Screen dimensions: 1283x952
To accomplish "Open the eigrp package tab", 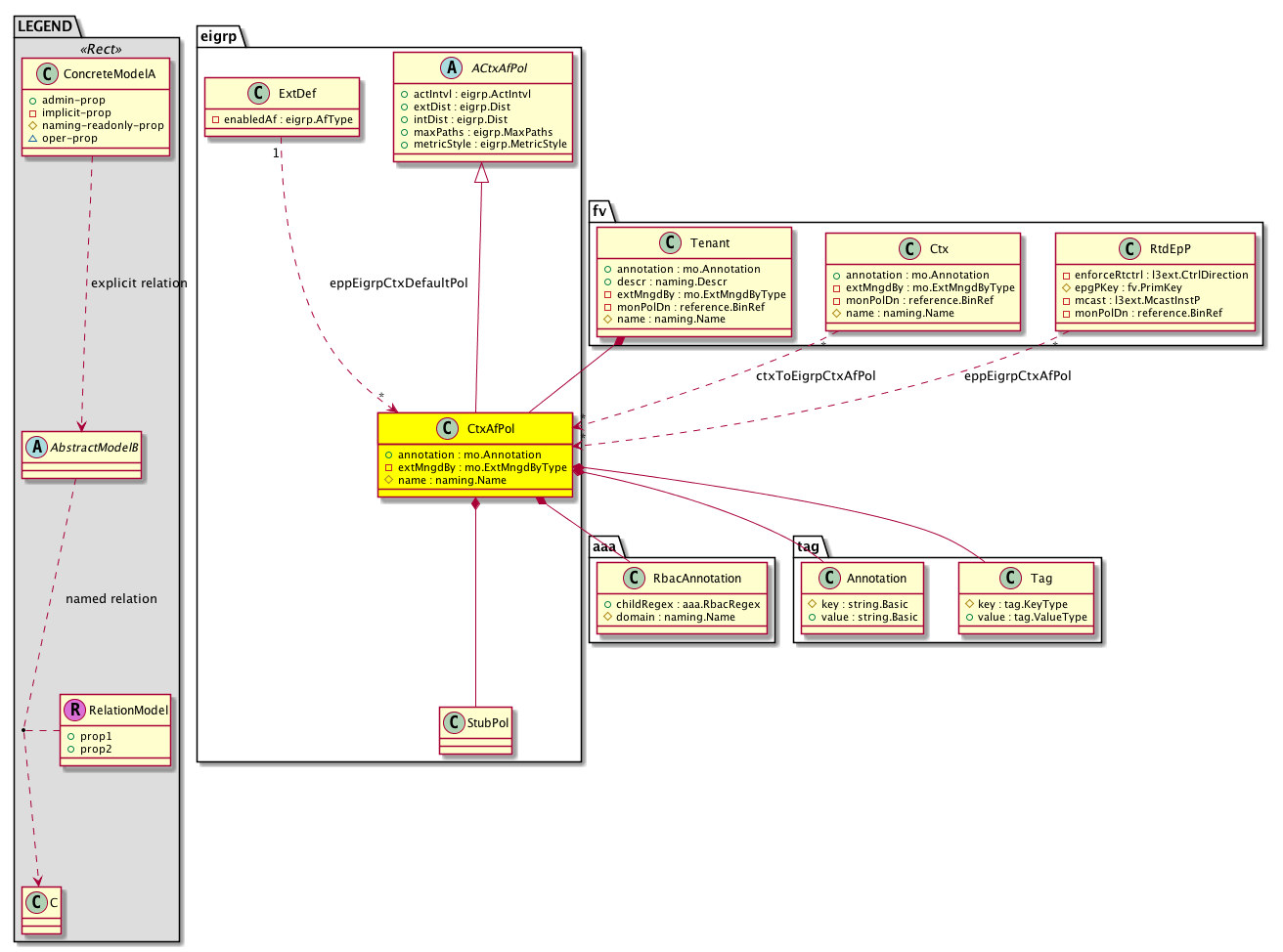I will [x=218, y=36].
